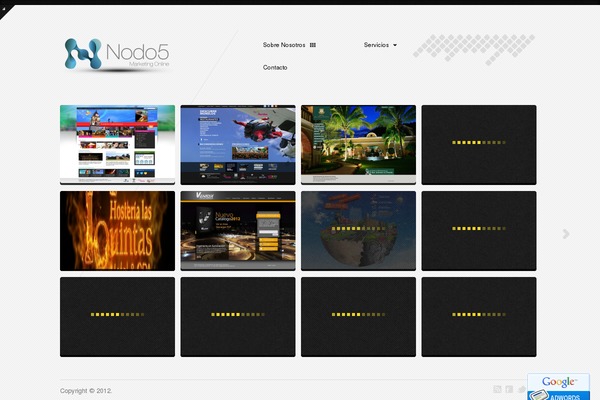This screenshot has width=600, height=400.
Task: Click the next page arrow beside the gallery
Action: click(566, 234)
